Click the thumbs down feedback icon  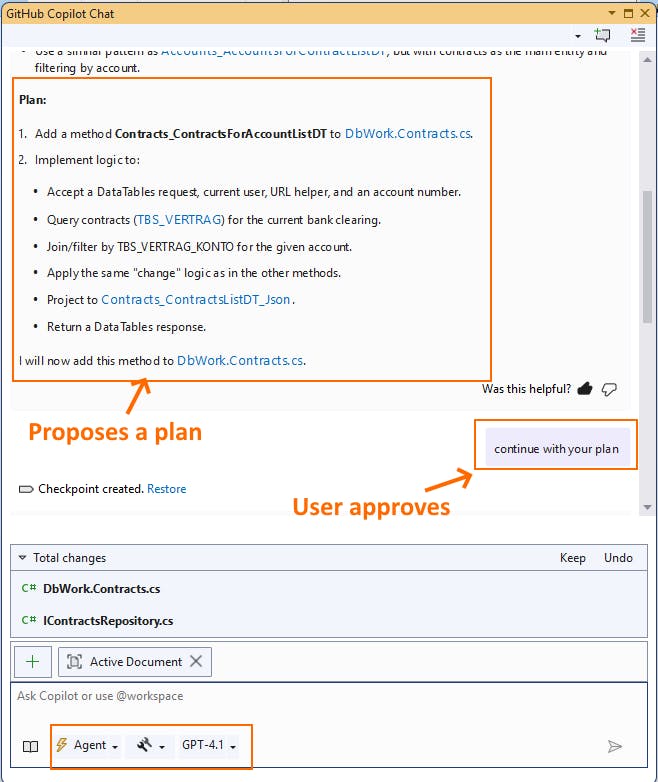609,389
